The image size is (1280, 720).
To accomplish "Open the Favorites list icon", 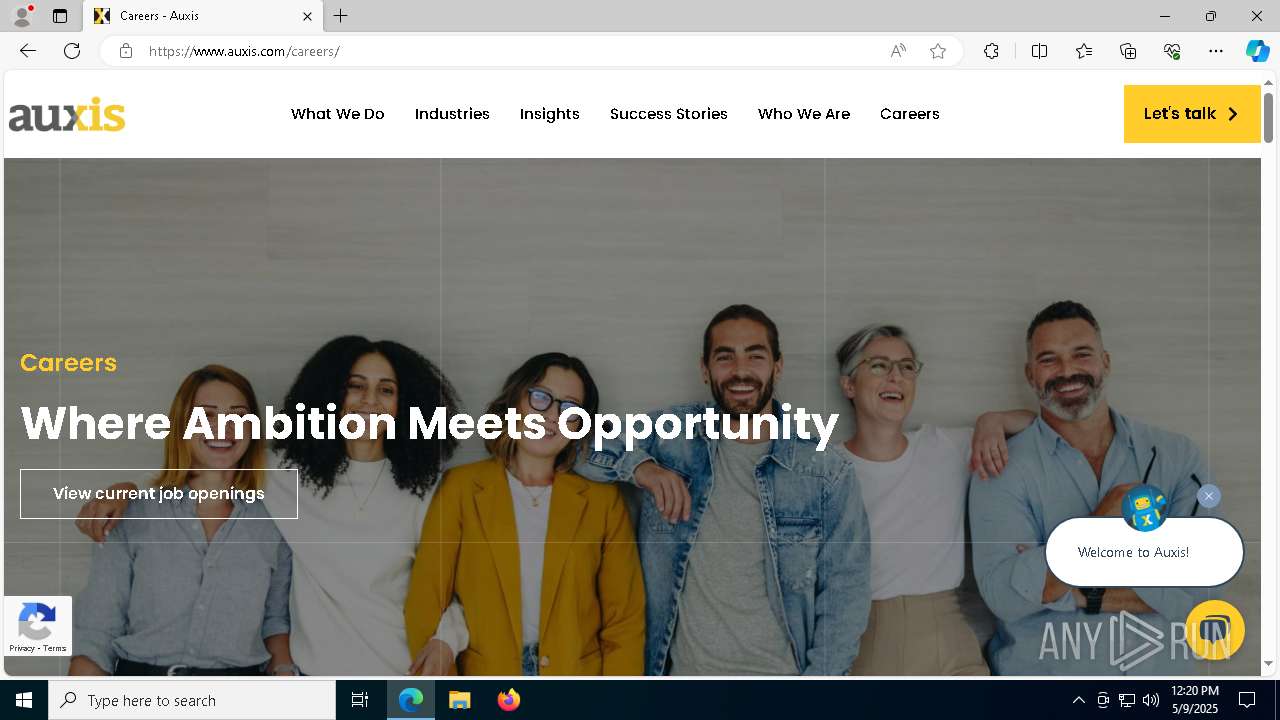I will coord(1084,51).
